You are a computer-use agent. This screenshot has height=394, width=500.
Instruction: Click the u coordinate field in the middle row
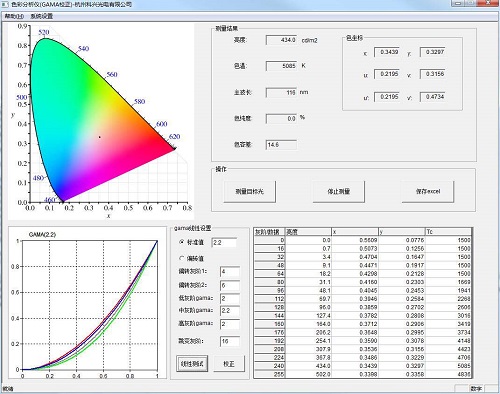[387, 74]
